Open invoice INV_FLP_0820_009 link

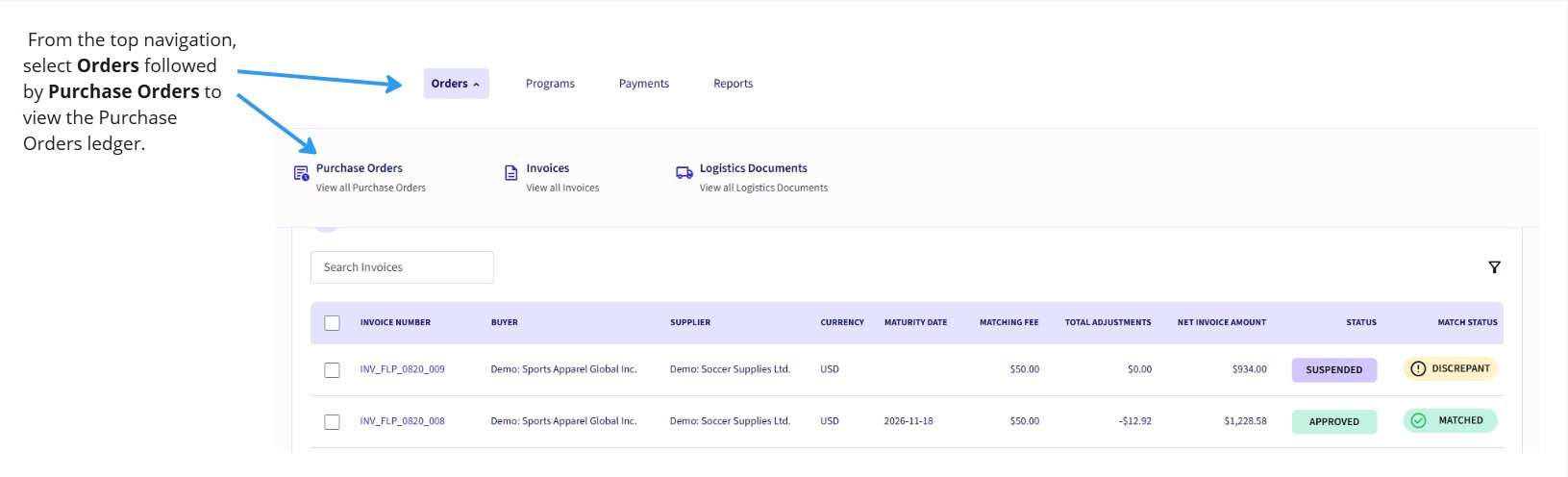403,369
